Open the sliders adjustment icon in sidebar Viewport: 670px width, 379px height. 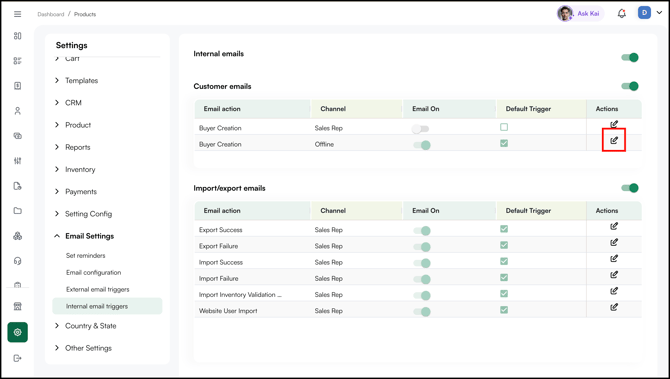pyautogui.click(x=18, y=161)
